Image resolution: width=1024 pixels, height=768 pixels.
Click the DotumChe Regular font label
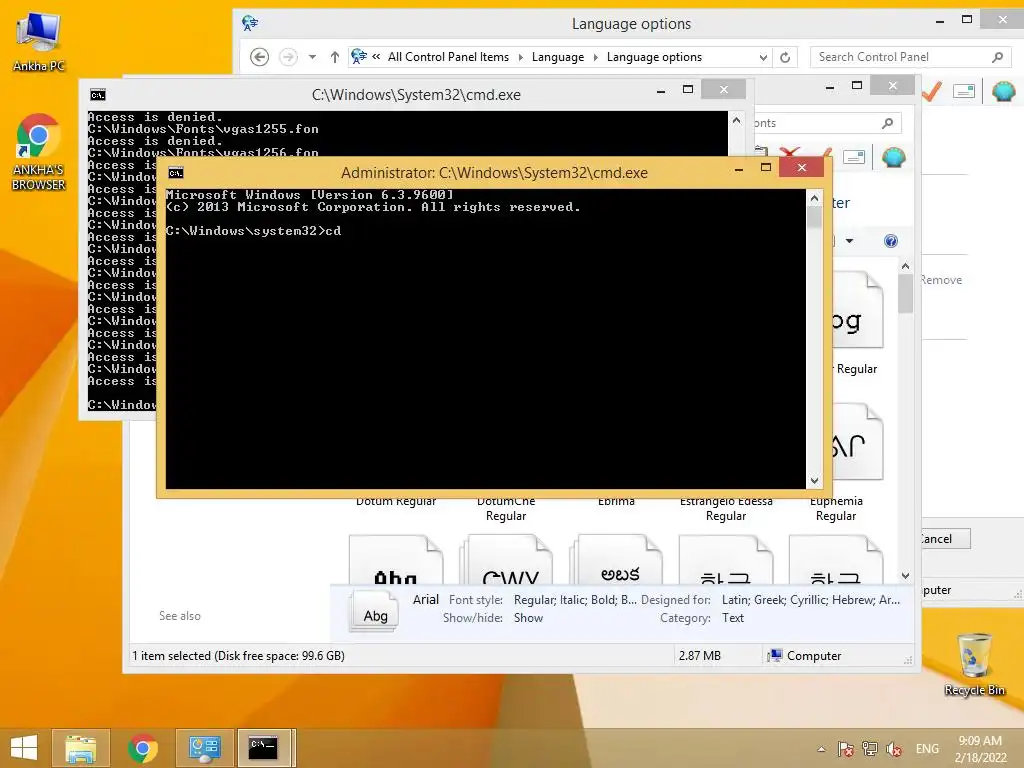(505, 508)
